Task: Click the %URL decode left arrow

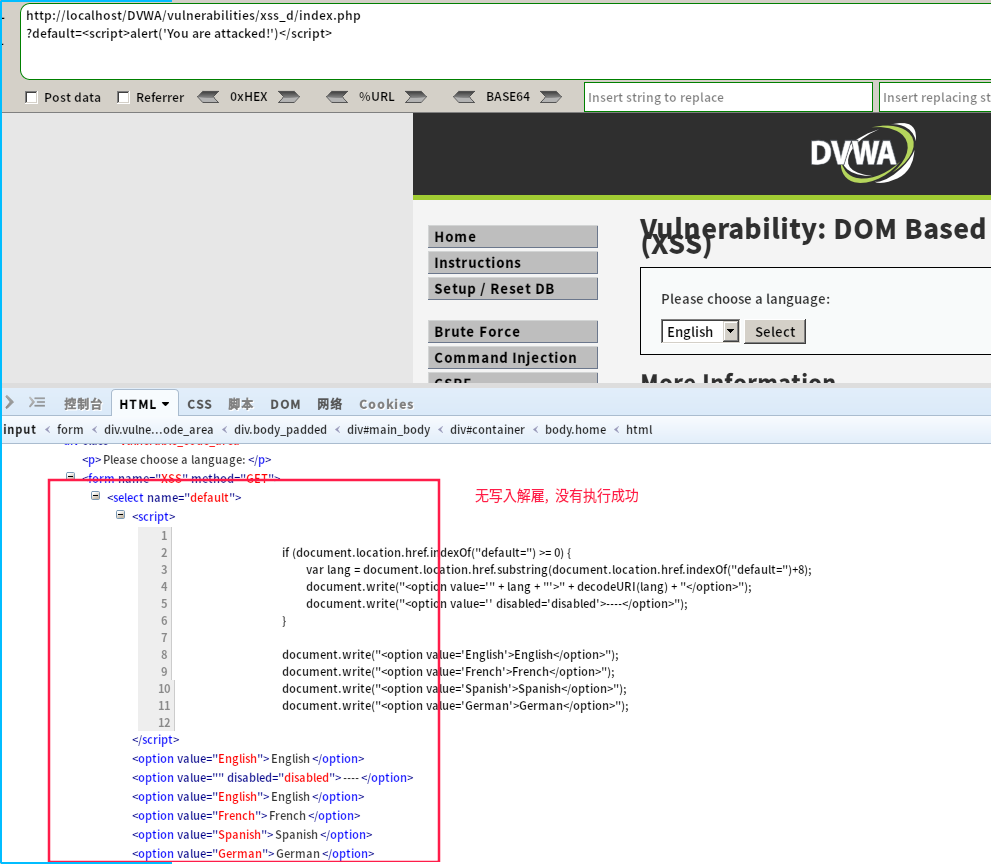Action: tap(336, 97)
